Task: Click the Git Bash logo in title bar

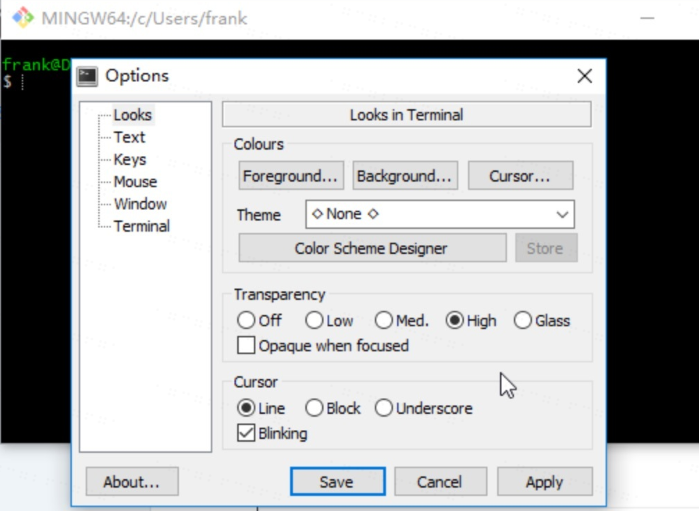Action: click(x=23, y=18)
